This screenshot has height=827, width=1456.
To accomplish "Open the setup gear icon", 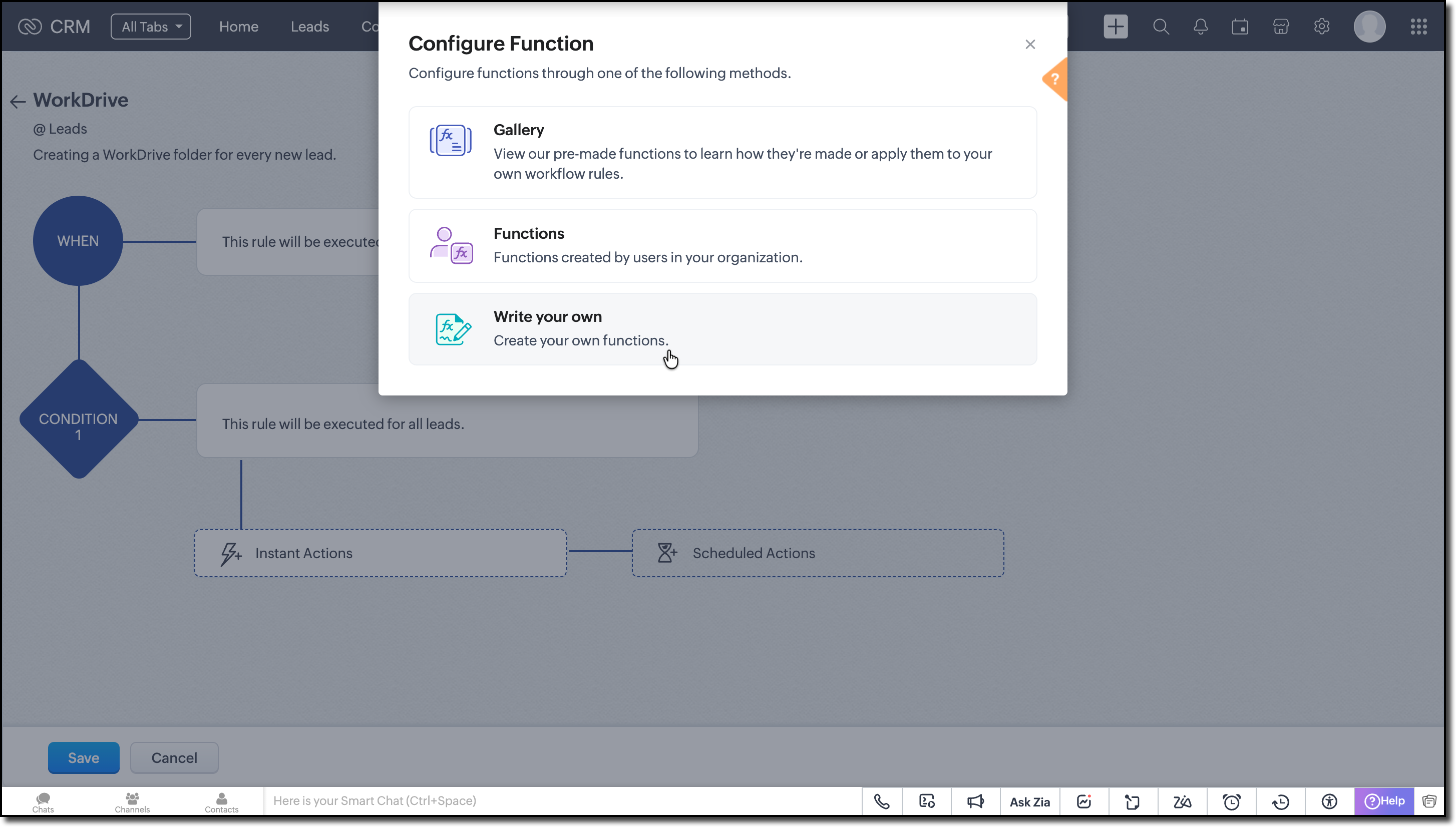I will (x=1321, y=27).
